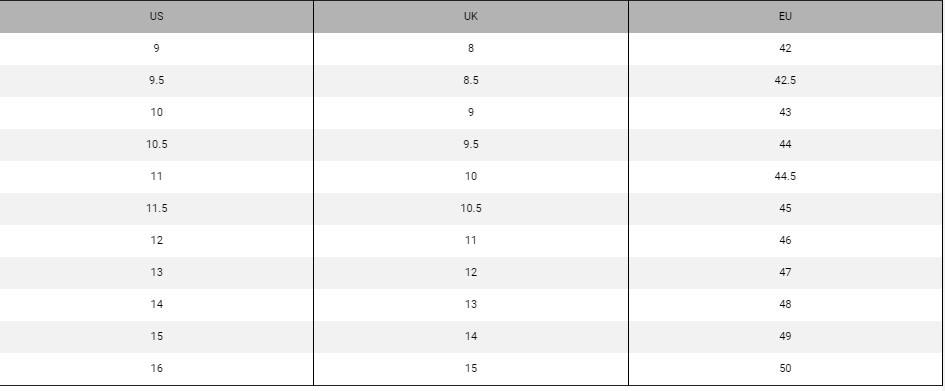The width and height of the screenshot is (945, 391).
Task: Click UK 10.5 cell
Action: pyautogui.click(x=471, y=208)
